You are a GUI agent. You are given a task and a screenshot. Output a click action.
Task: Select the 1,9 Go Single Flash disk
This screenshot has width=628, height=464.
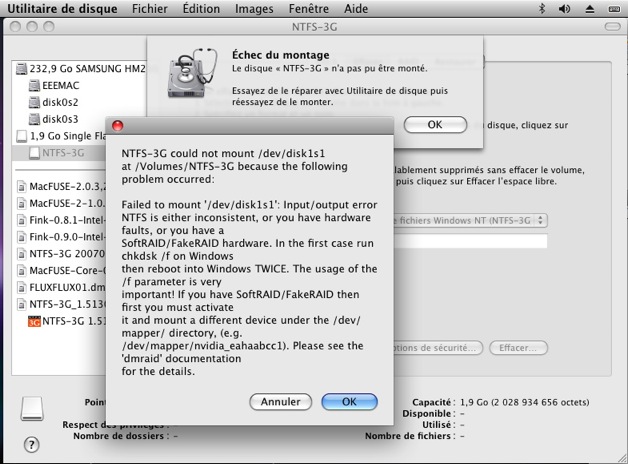click(x=61, y=136)
